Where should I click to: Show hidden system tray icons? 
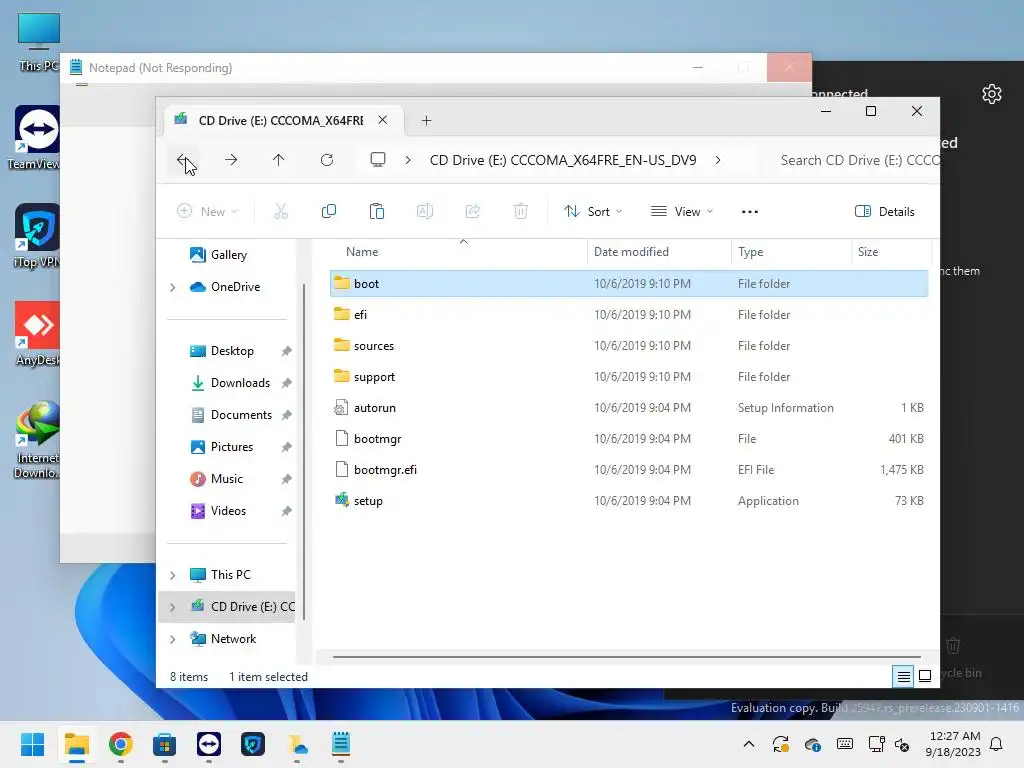[749, 744]
